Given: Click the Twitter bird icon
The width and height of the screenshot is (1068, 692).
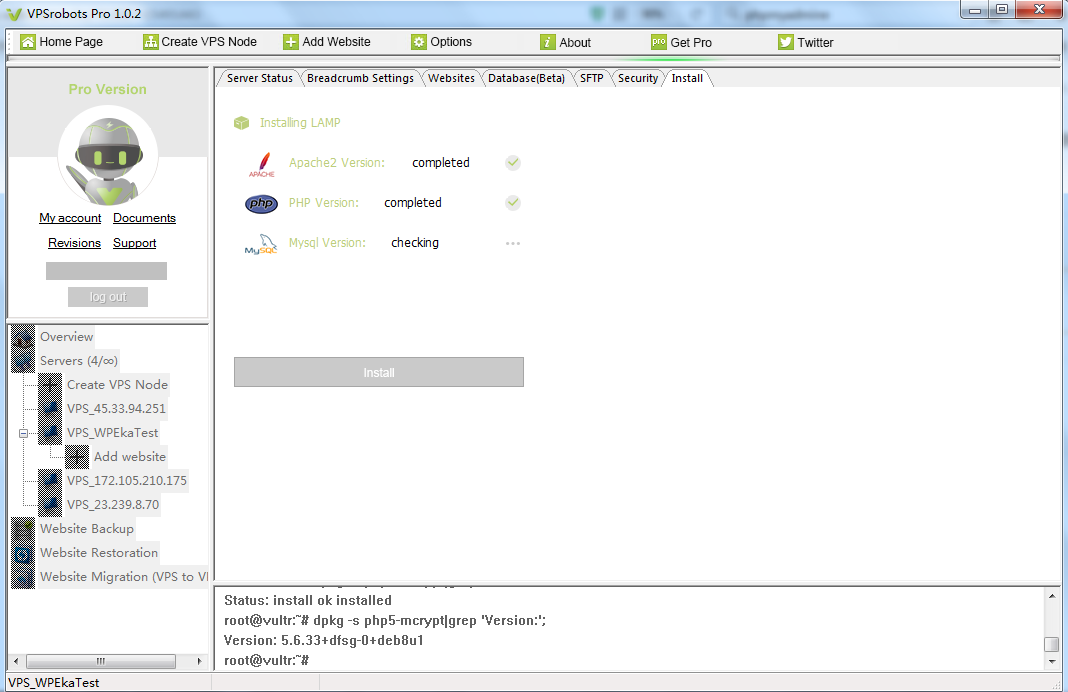Looking at the screenshot, I should [x=786, y=42].
